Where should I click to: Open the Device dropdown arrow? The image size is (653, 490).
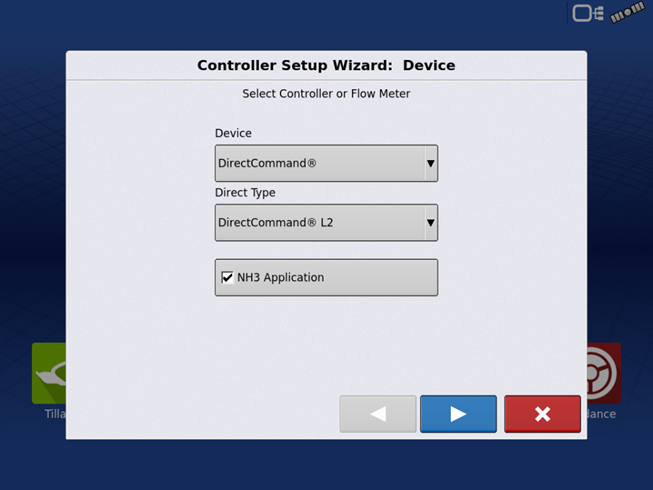tap(431, 163)
